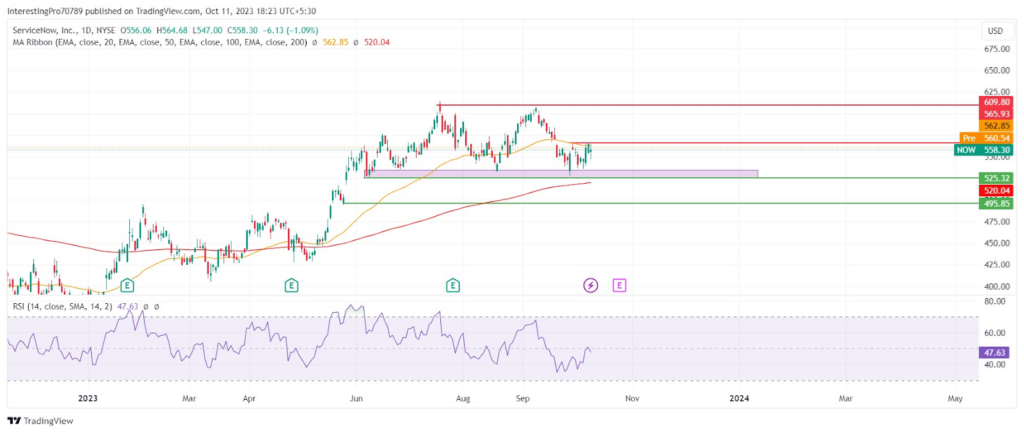Click the 400.00 price scale label
The image size is (1024, 433).
tap(997, 286)
